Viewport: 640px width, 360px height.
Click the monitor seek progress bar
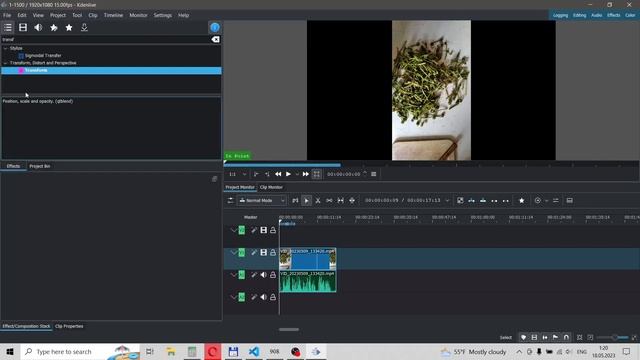pos(431,165)
